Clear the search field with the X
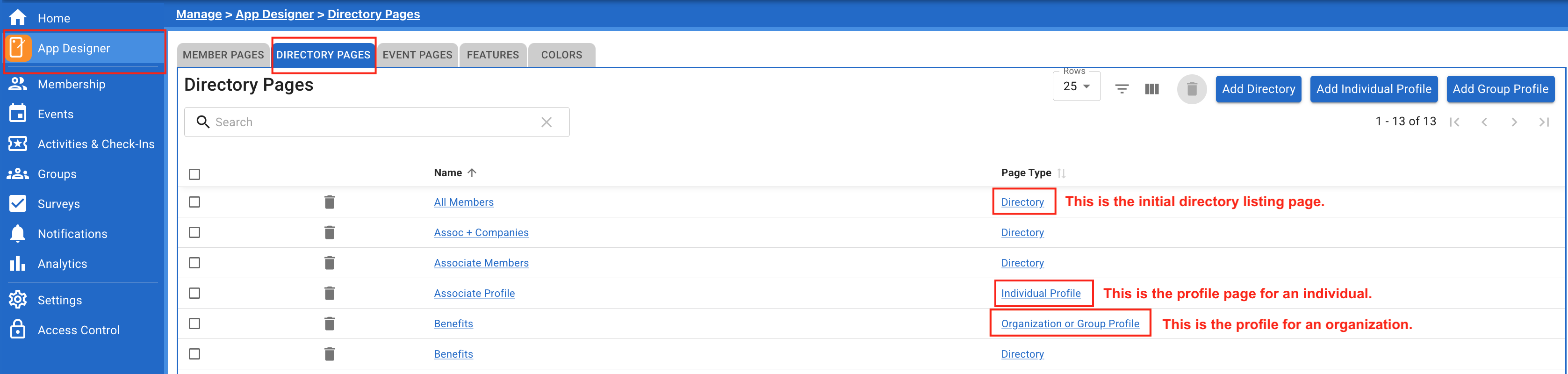The width and height of the screenshot is (1568, 374). tap(546, 122)
